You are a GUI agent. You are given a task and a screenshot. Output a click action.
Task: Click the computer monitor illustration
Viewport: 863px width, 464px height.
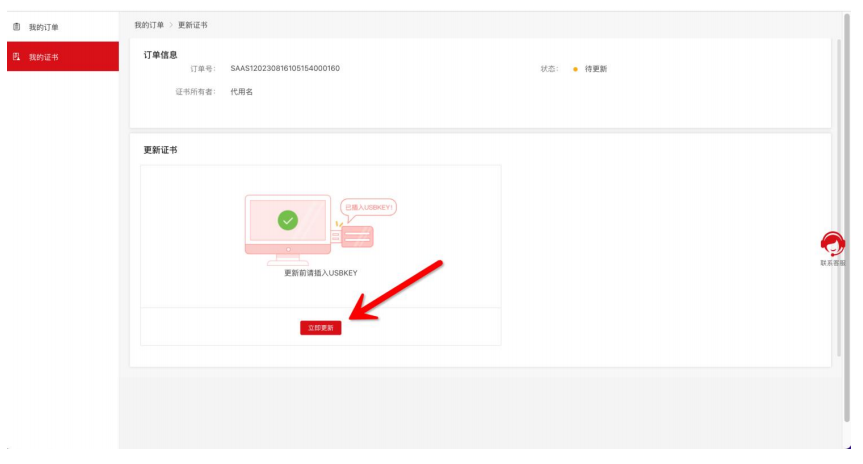288,225
